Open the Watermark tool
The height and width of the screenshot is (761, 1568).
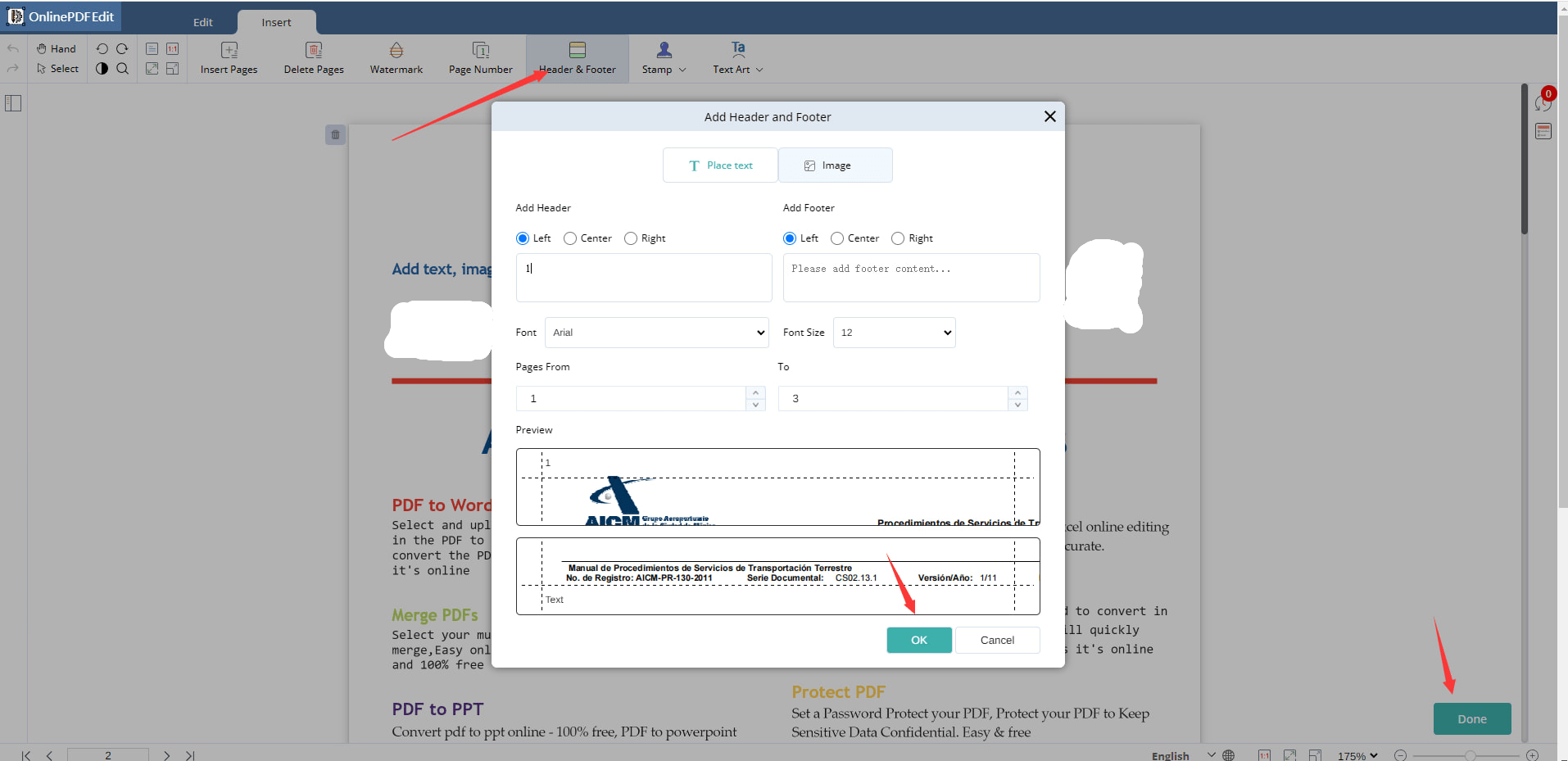pos(396,57)
